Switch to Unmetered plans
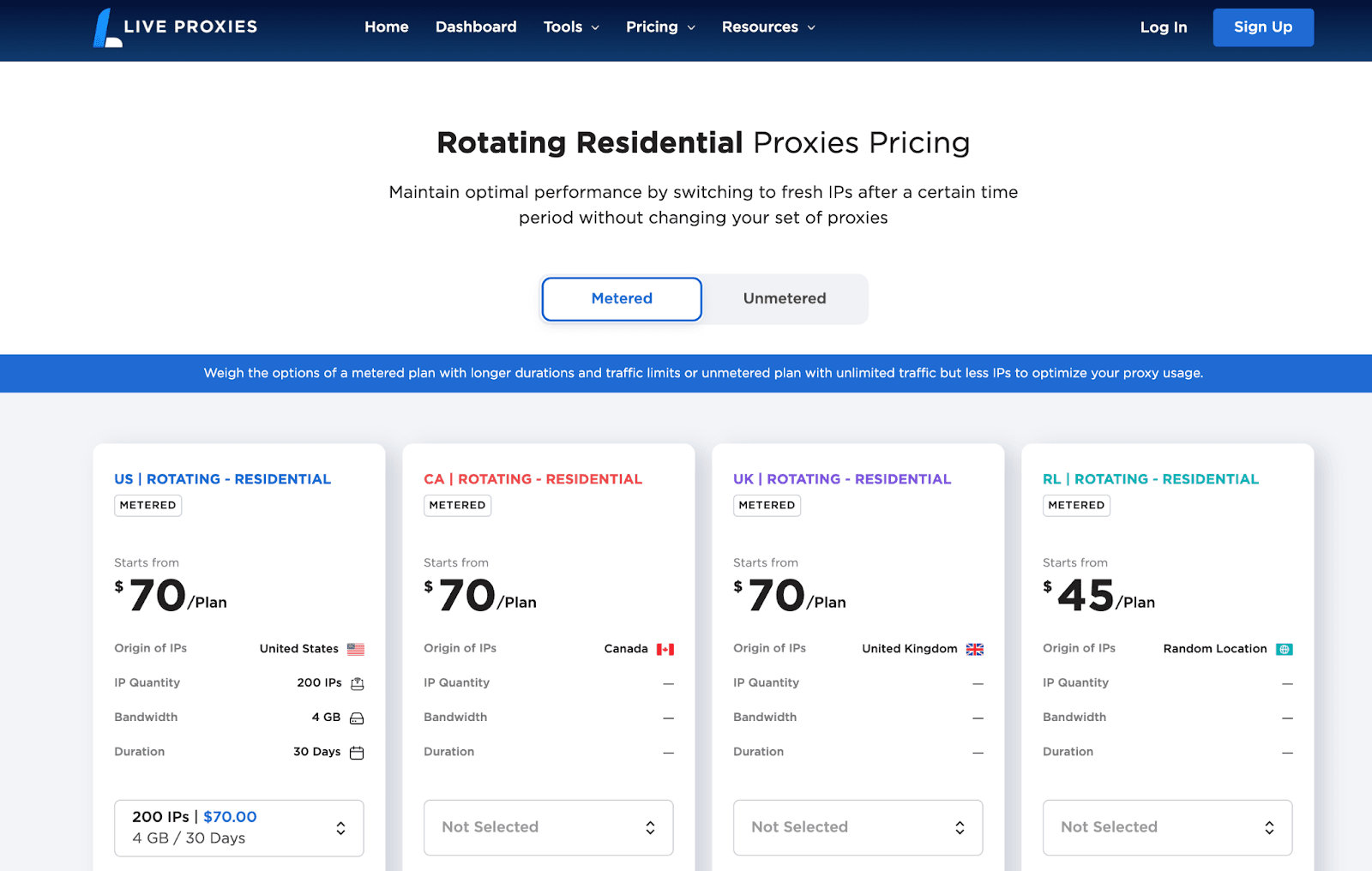The image size is (1372, 871). coord(785,298)
